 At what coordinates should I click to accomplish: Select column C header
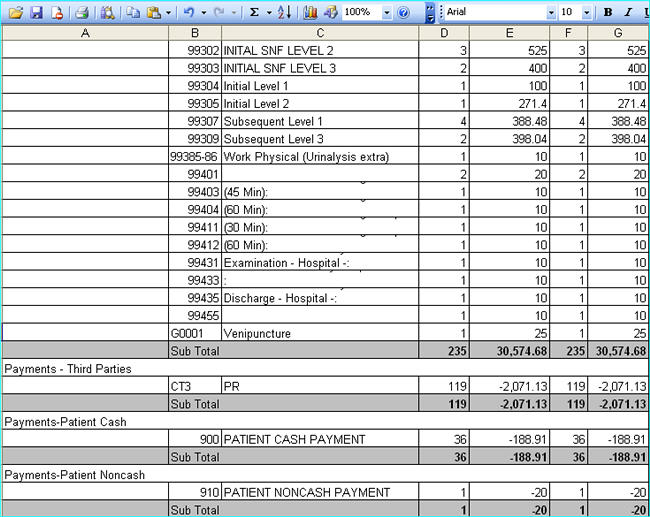319,33
